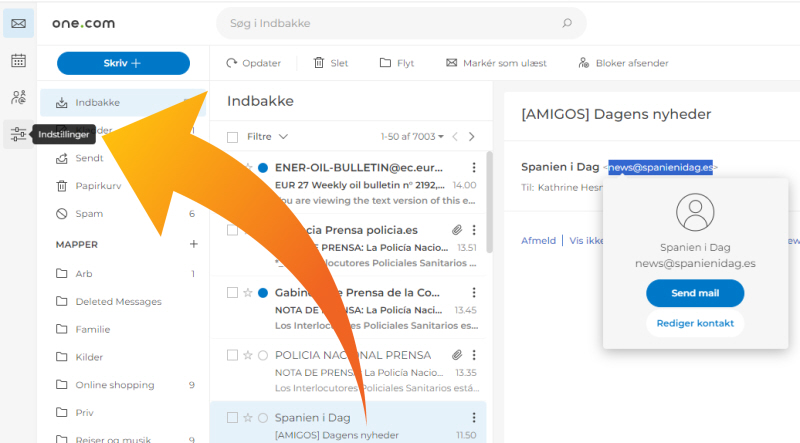
Task: Open Indstillinger settings icon
Action: pos(18,134)
